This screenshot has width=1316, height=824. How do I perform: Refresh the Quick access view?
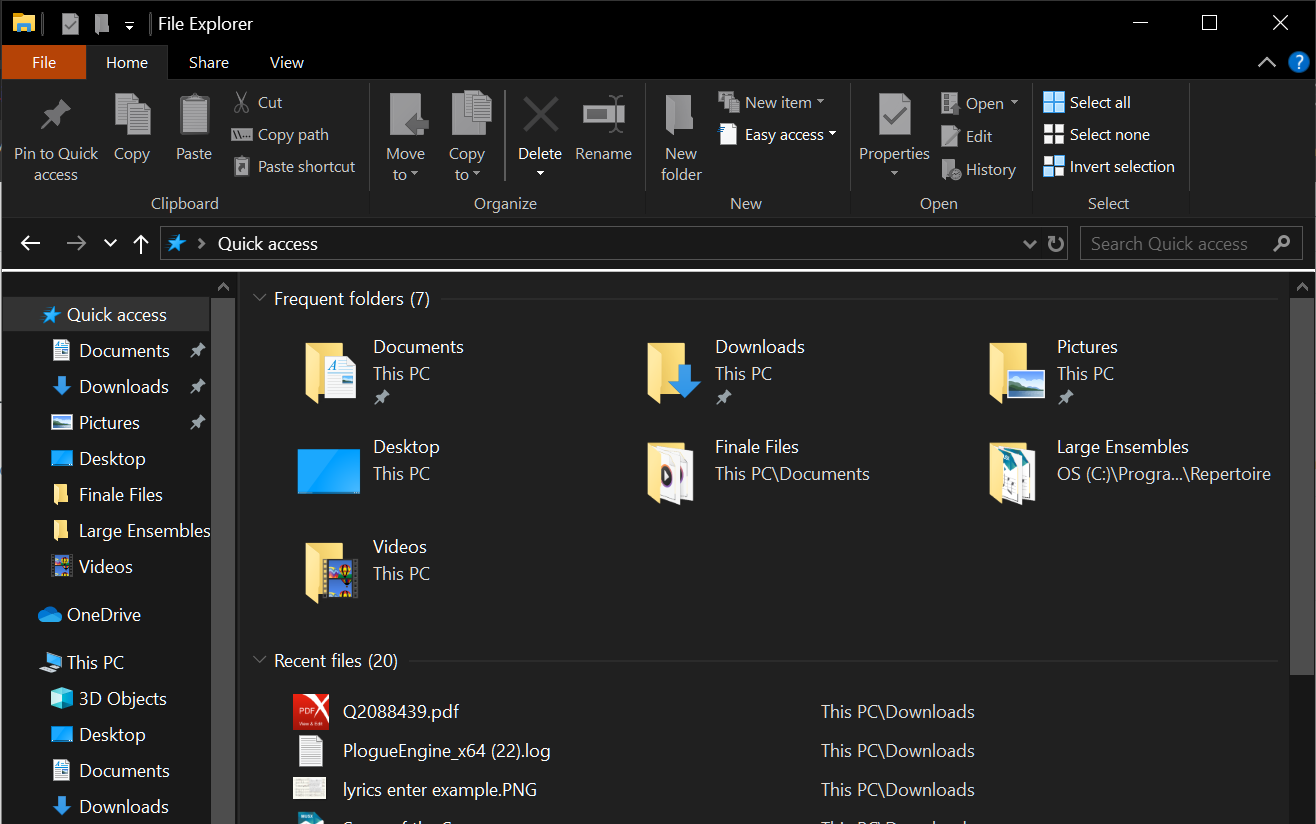coord(1056,243)
